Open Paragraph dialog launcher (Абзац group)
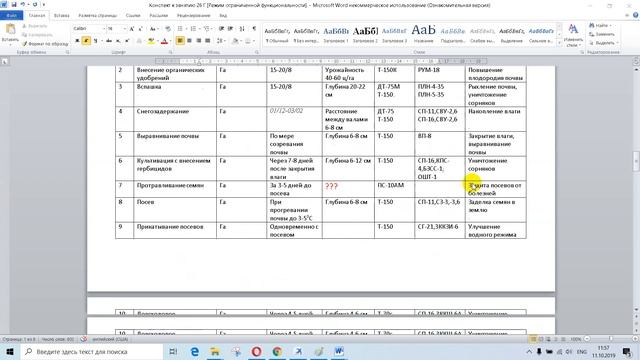Screen dimensions: 640x360 pyautogui.click(x=257, y=52)
